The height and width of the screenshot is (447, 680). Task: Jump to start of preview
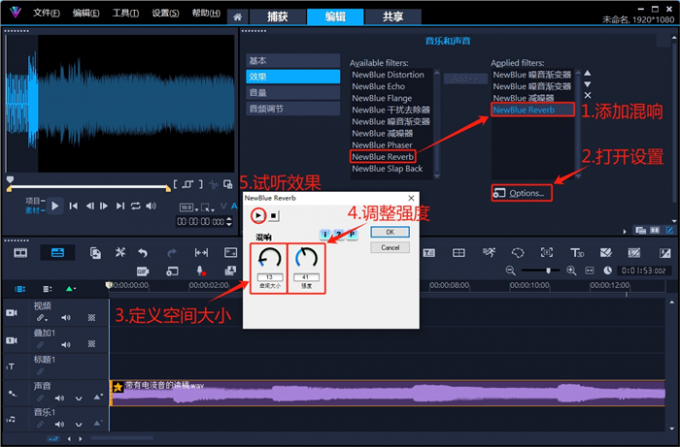click(x=73, y=206)
